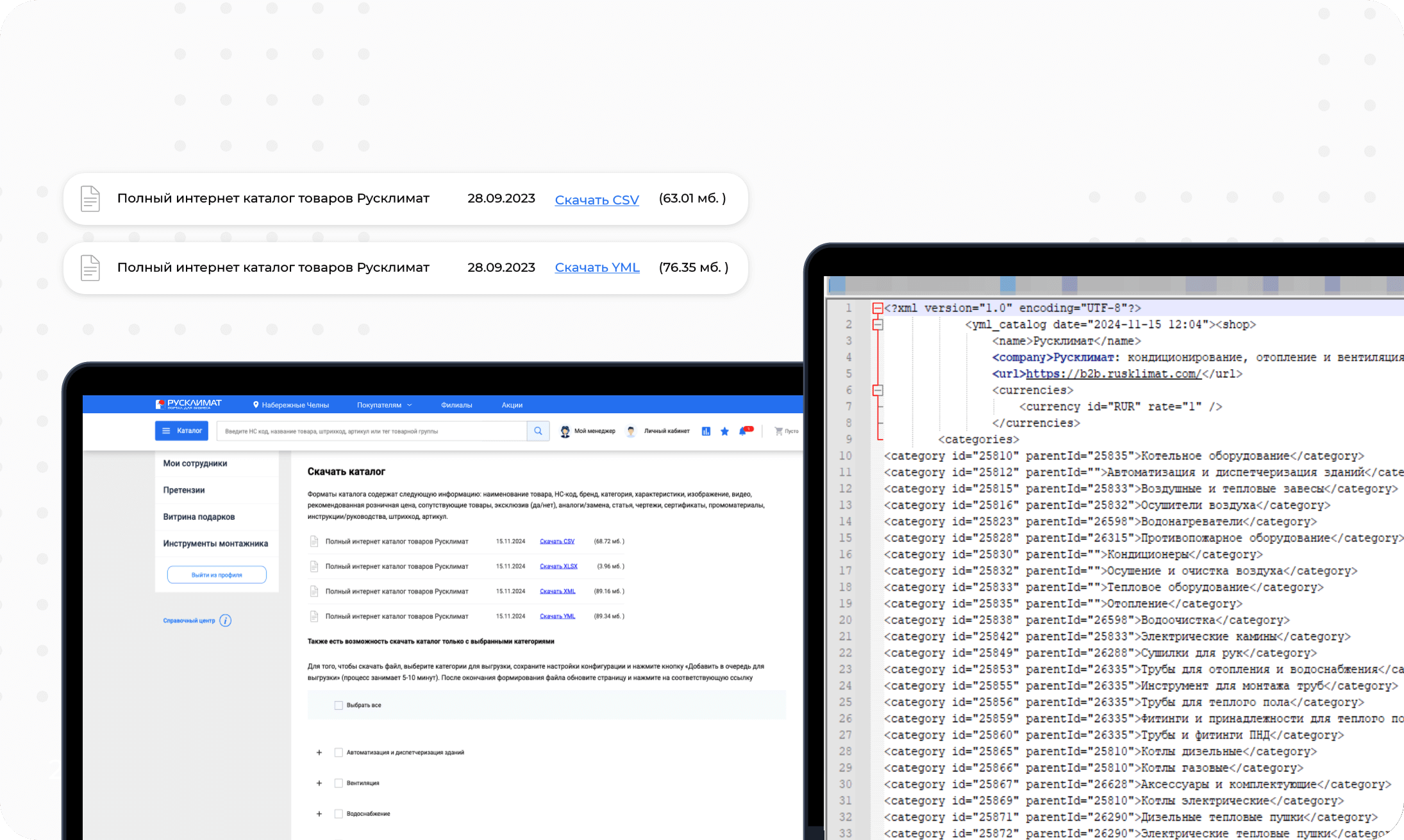Click the '<categories>' tag on line 9

(978, 440)
